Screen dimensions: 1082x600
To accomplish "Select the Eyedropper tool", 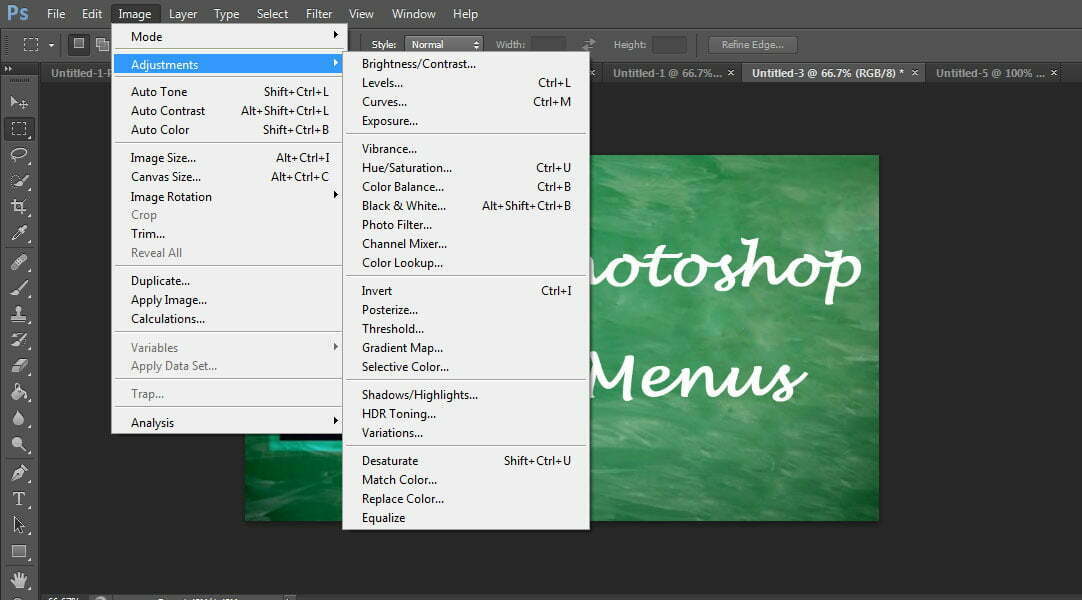I will [x=19, y=234].
